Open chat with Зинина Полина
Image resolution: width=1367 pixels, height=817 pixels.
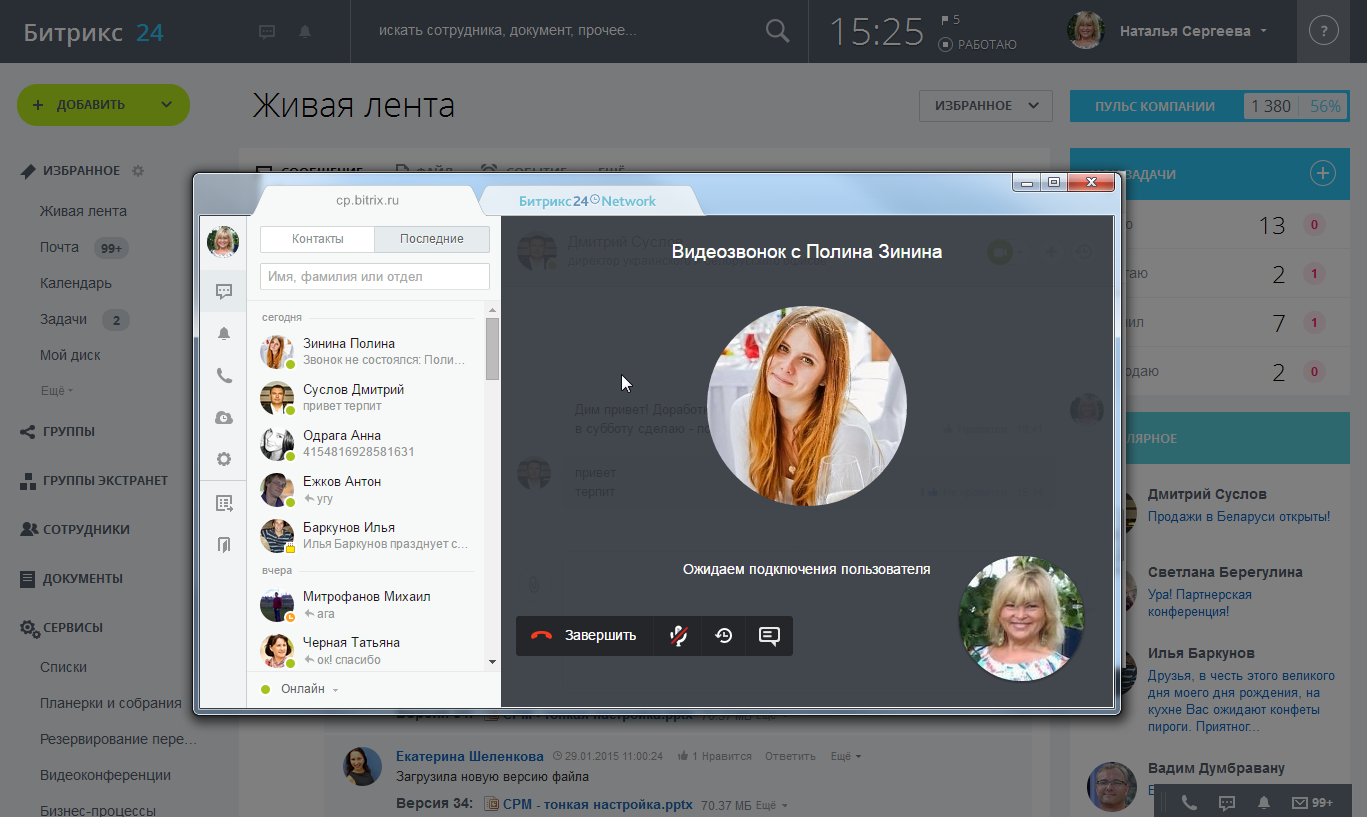[x=366, y=351]
